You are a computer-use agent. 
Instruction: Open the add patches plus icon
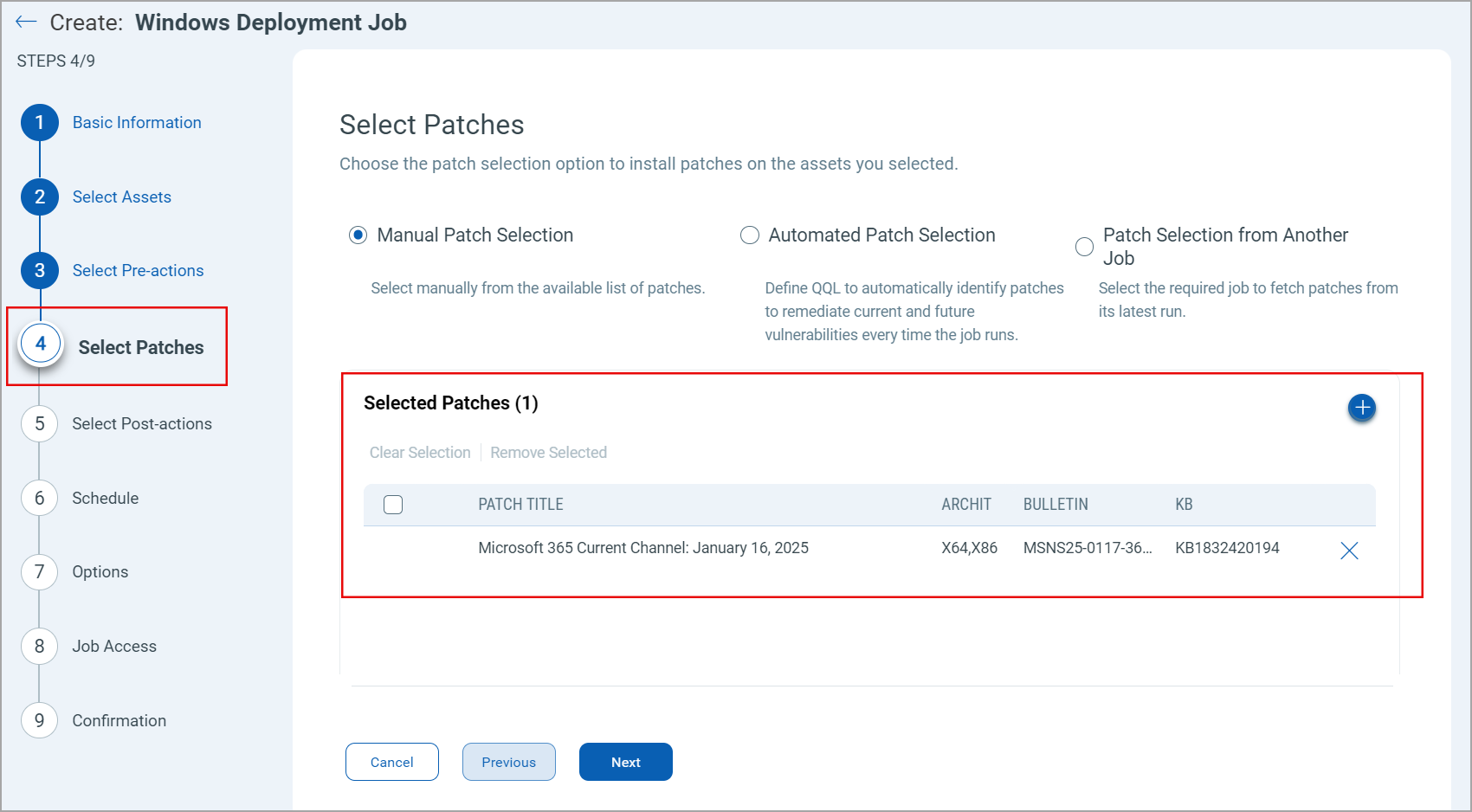[x=1362, y=408]
